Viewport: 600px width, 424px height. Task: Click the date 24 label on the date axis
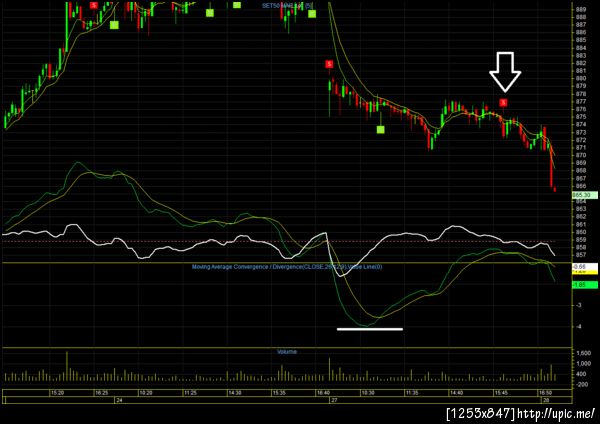119,400
